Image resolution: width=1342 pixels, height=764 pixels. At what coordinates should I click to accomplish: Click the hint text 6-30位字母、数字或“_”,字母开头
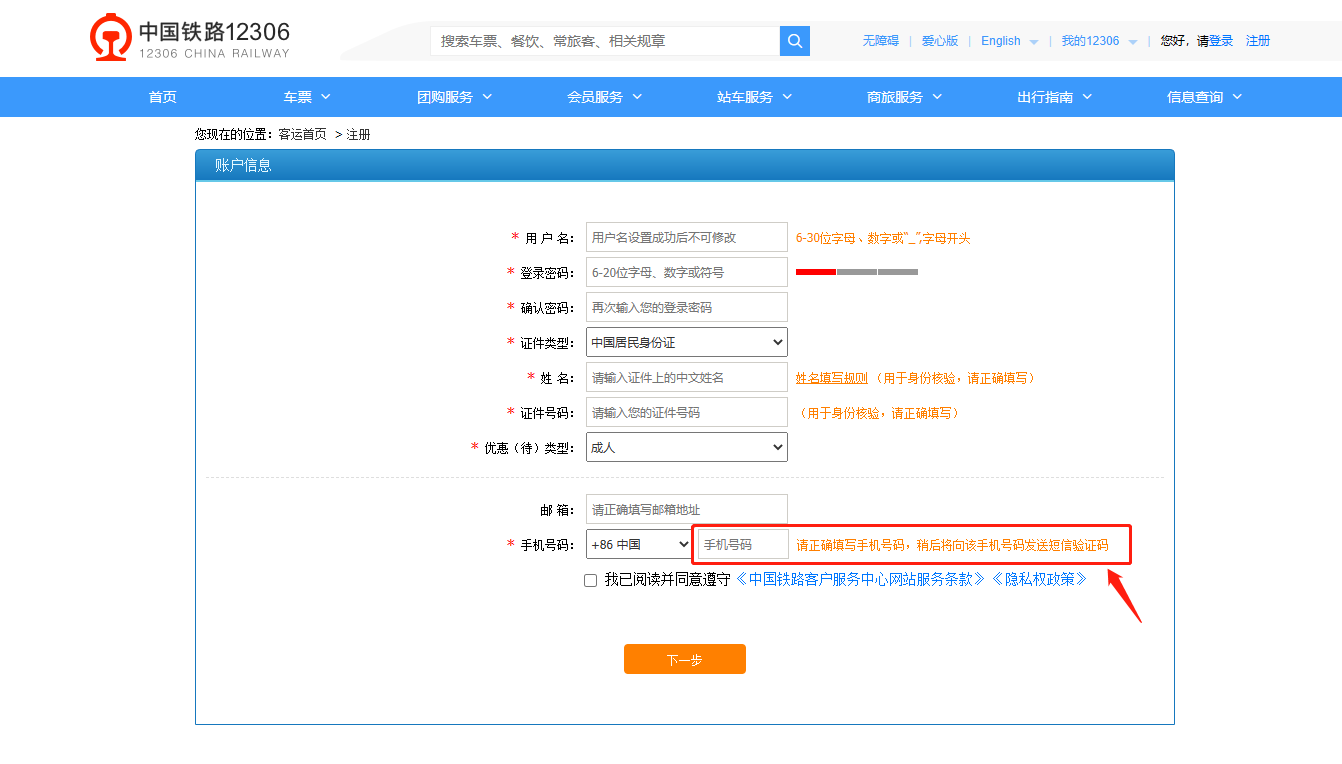tap(883, 238)
